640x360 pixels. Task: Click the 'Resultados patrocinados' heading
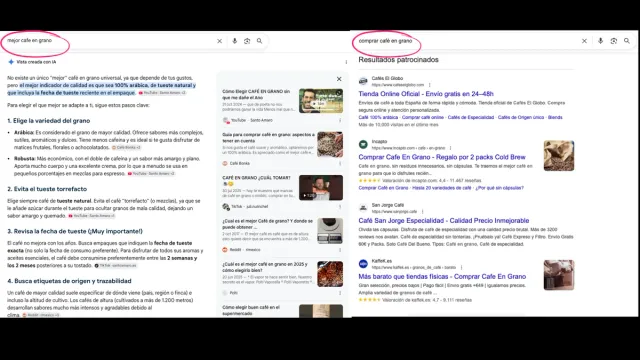pyautogui.click(x=398, y=60)
